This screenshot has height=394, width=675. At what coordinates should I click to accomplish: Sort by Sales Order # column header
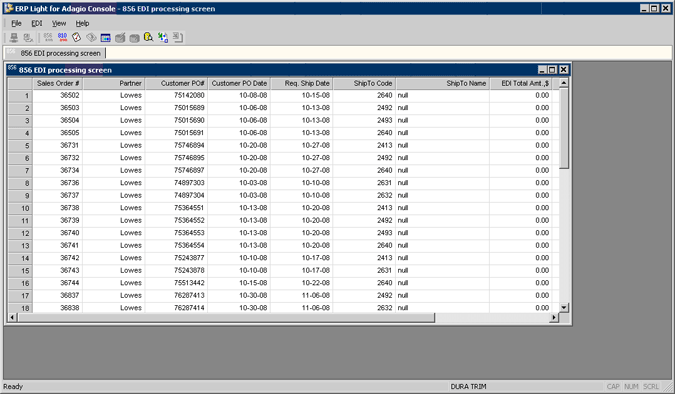click(58, 84)
